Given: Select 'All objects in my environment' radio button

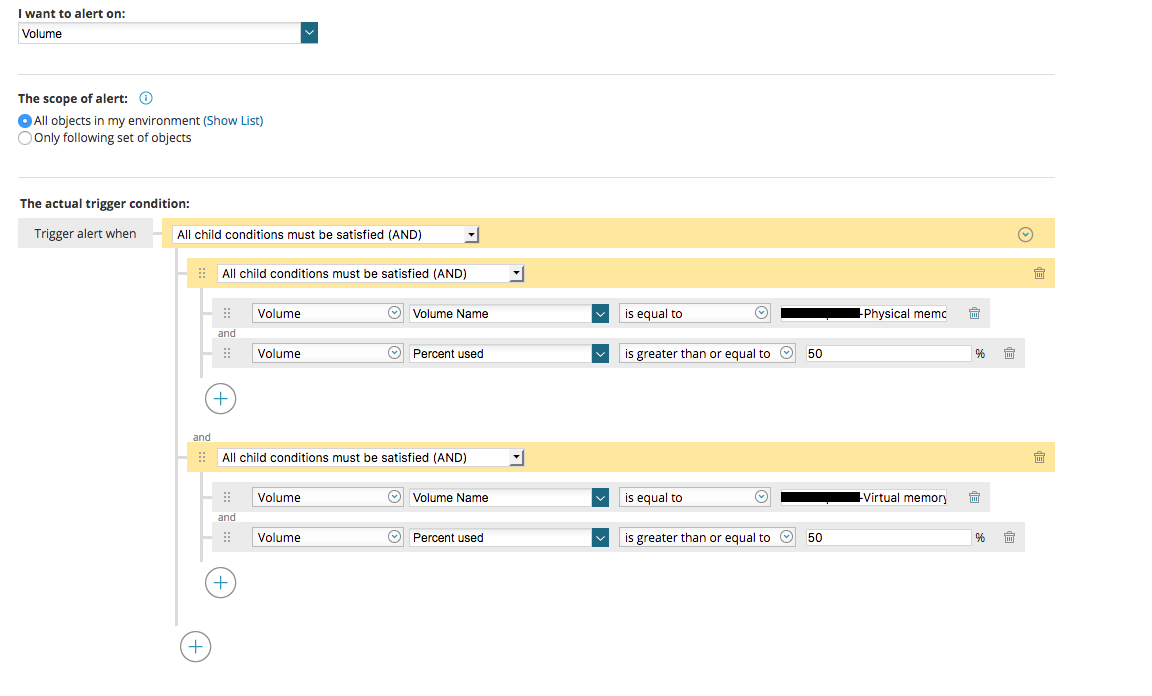Looking at the screenshot, I should pyautogui.click(x=25, y=121).
